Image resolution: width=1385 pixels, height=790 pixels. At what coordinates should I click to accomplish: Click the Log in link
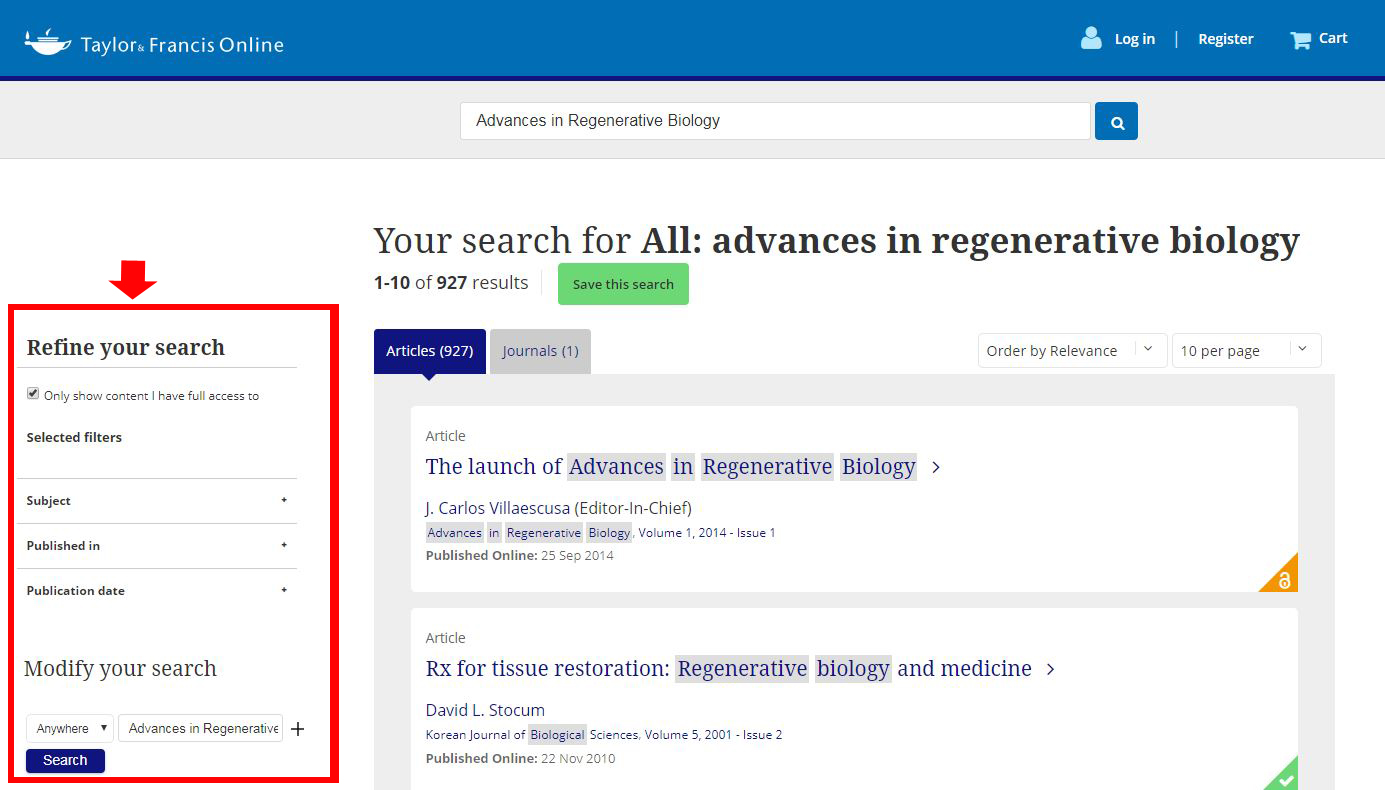[x=1135, y=39]
